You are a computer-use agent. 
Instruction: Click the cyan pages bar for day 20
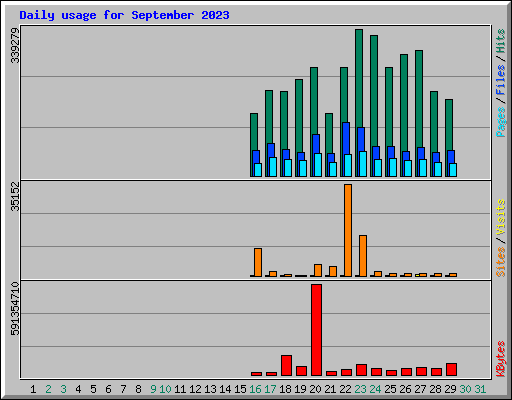(318, 165)
